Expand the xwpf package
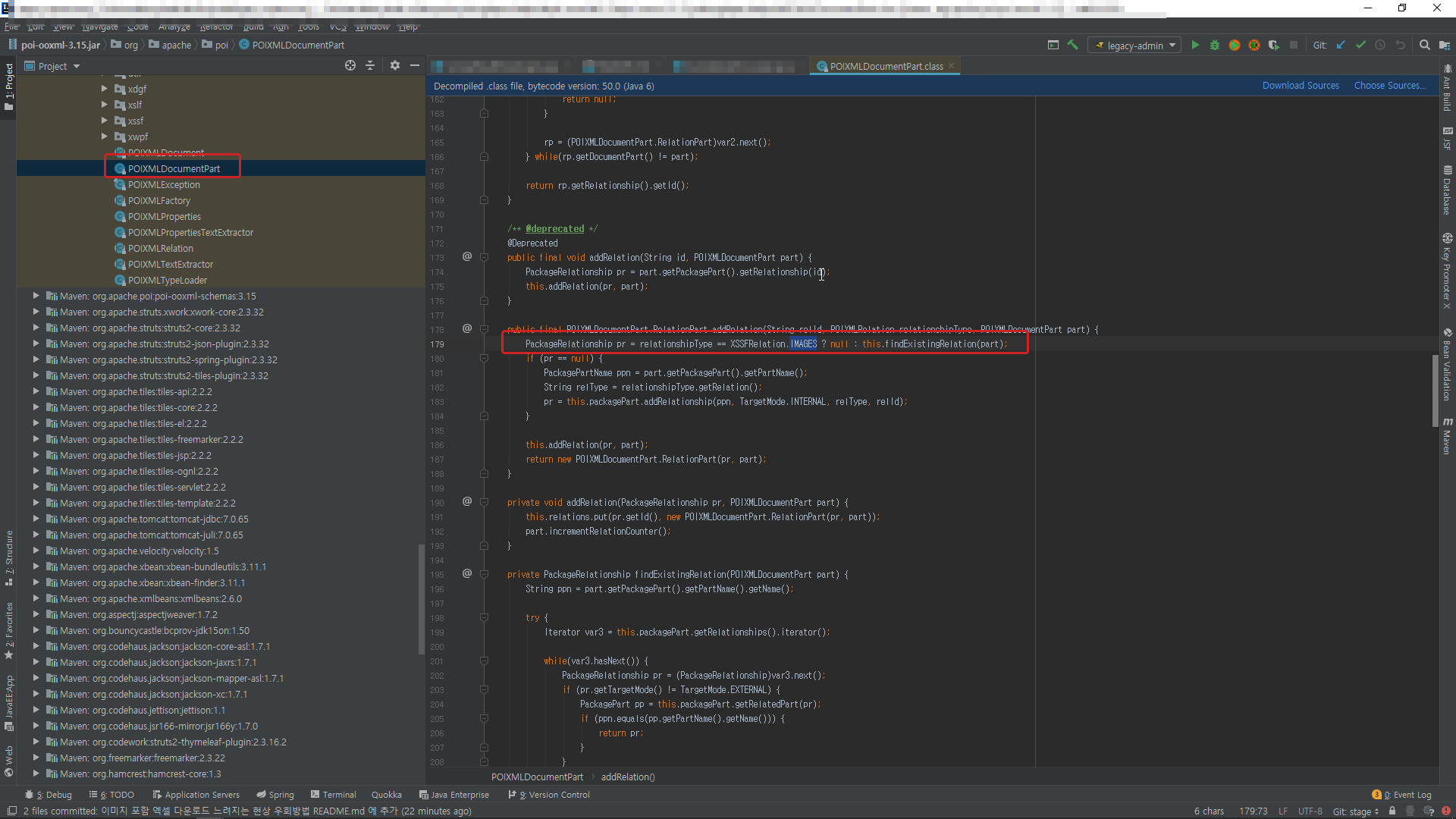The width and height of the screenshot is (1456, 819). coord(105,136)
